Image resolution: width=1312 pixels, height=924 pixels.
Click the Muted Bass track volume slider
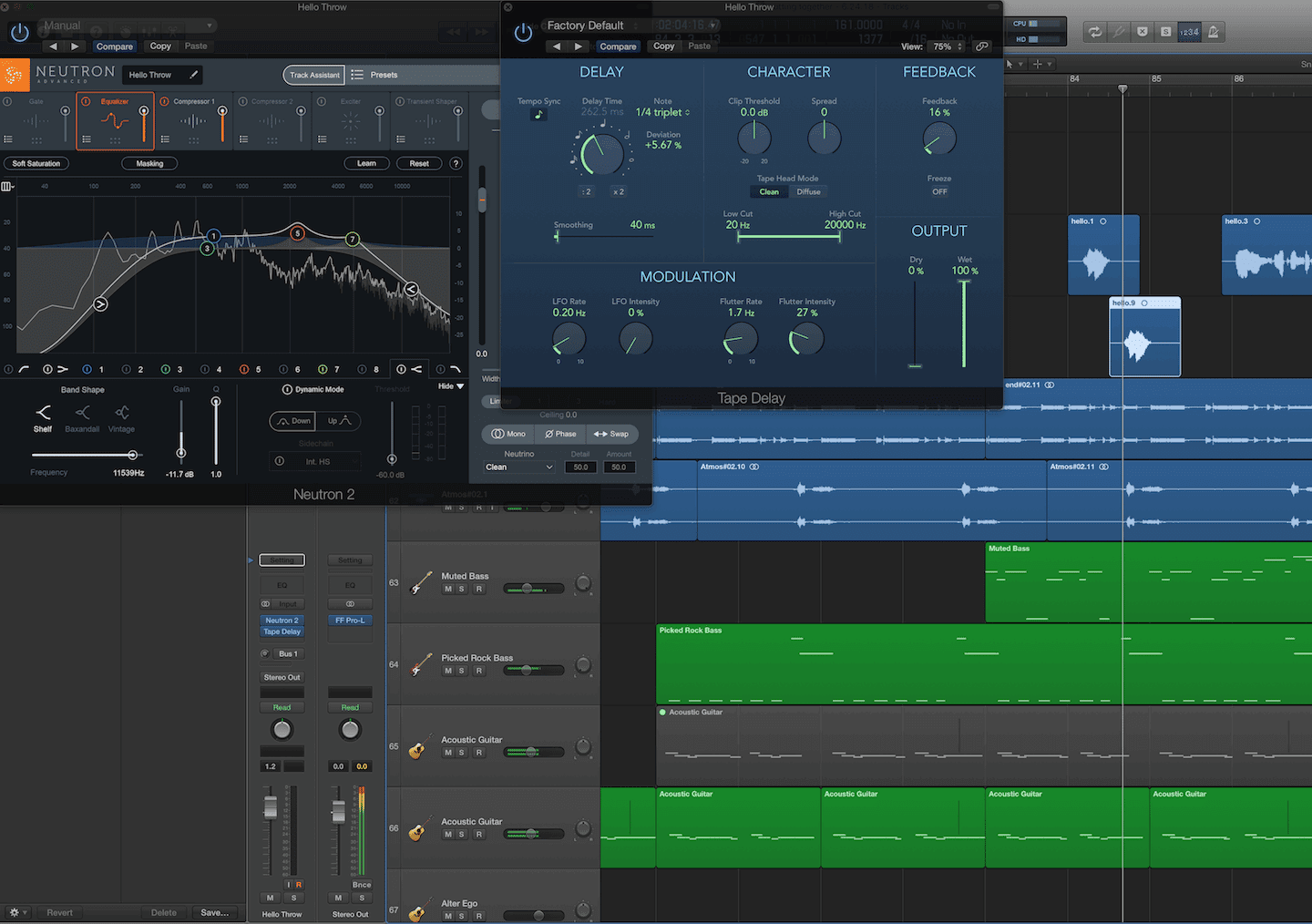click(533, 589)
